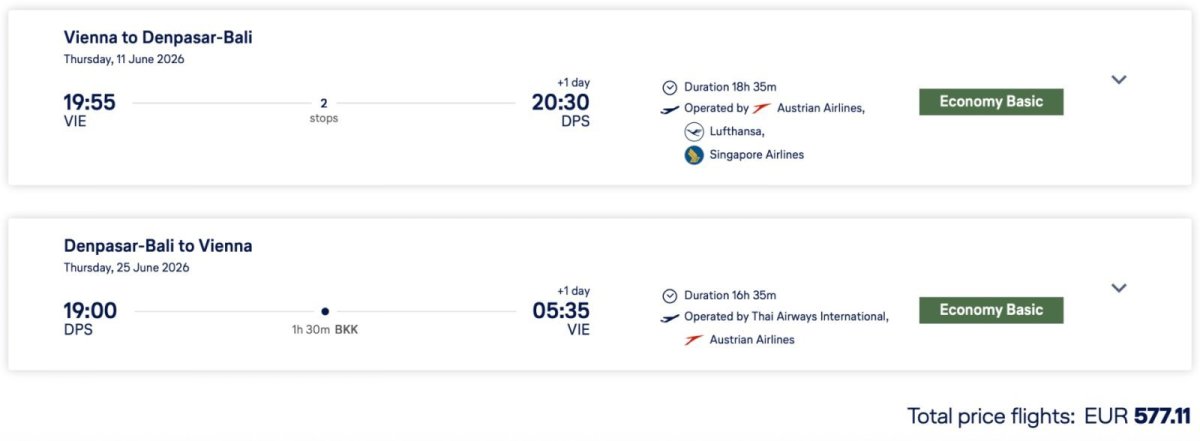
Task: Expand the Vienna to Denpasar-Bali flight details chevron
Action: pos(1119,80)
